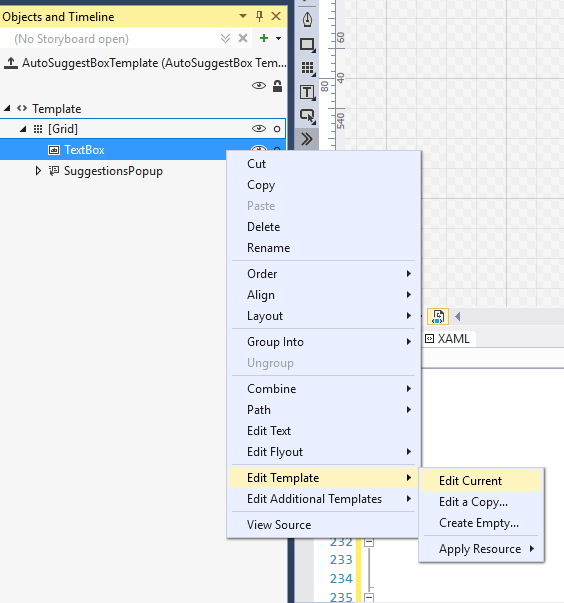Choose Delete from the context menu
This screenshot has width=564, height=603.
click(x=324, y=227)
